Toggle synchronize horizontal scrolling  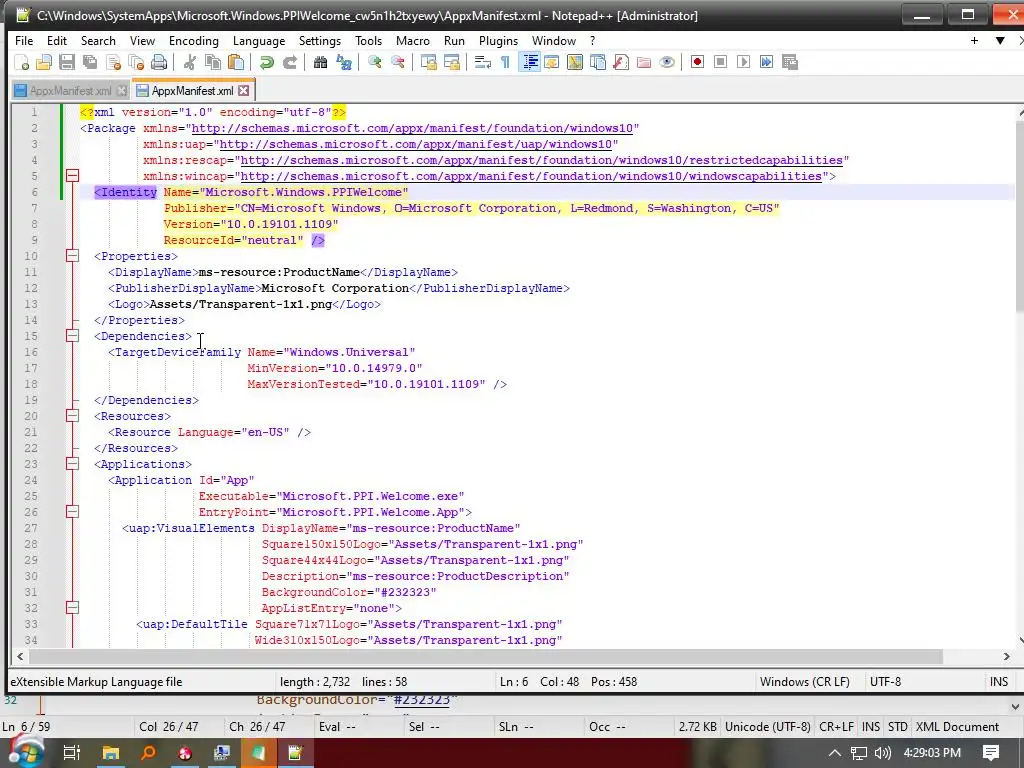(x=452, y=63)
